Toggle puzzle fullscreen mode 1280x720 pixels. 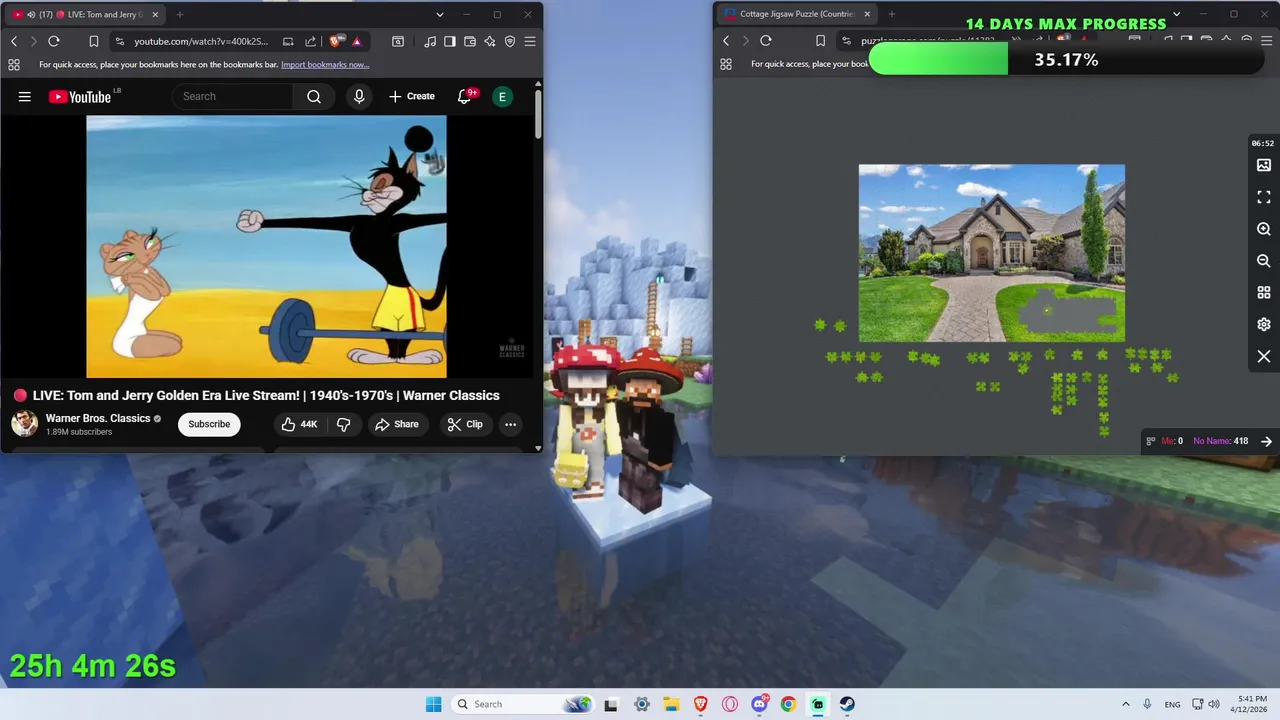point(1264,197)
